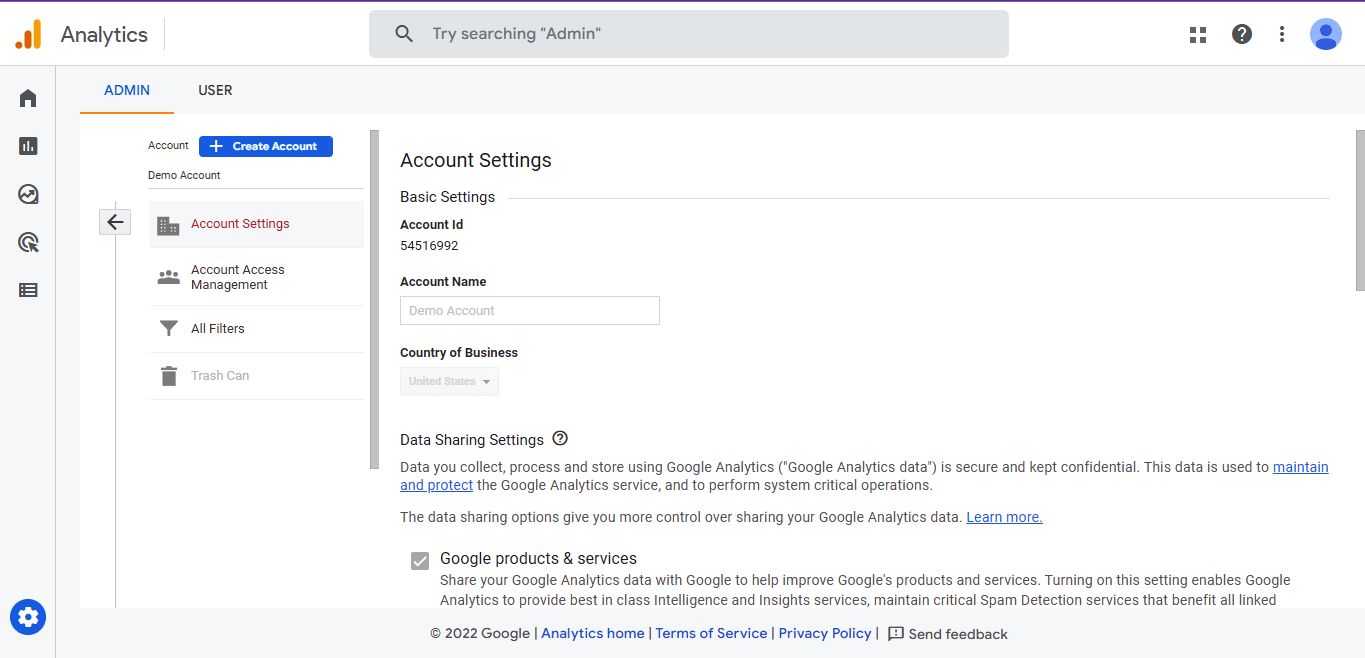The image size is (1365, 658).
Task: Click the main page vertical scrollbar
Action: 1360,210
